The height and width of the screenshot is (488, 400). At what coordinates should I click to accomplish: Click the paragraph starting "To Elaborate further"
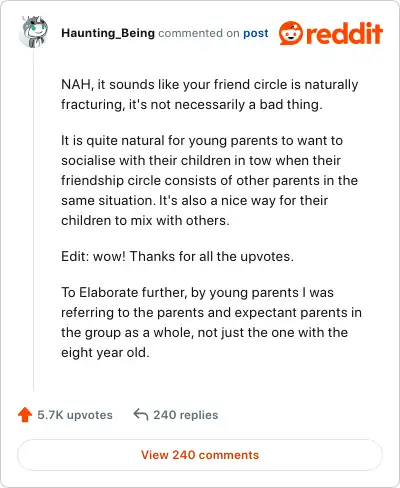click(211, 322)
